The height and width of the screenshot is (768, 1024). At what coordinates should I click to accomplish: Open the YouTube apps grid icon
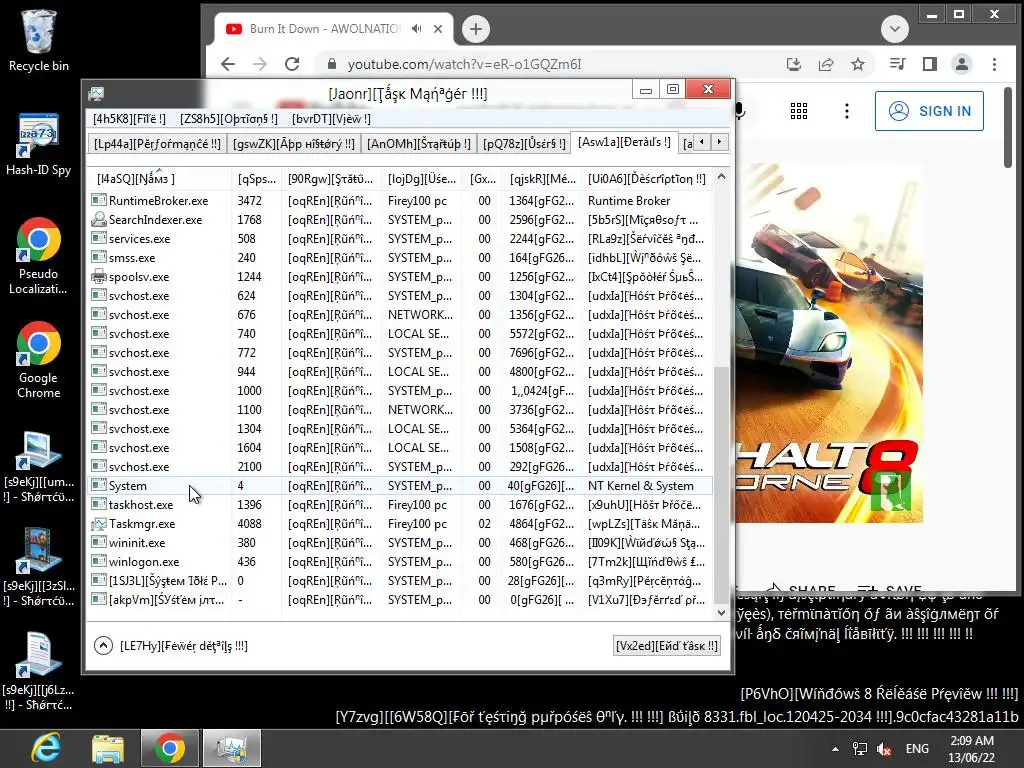[799, 111]
